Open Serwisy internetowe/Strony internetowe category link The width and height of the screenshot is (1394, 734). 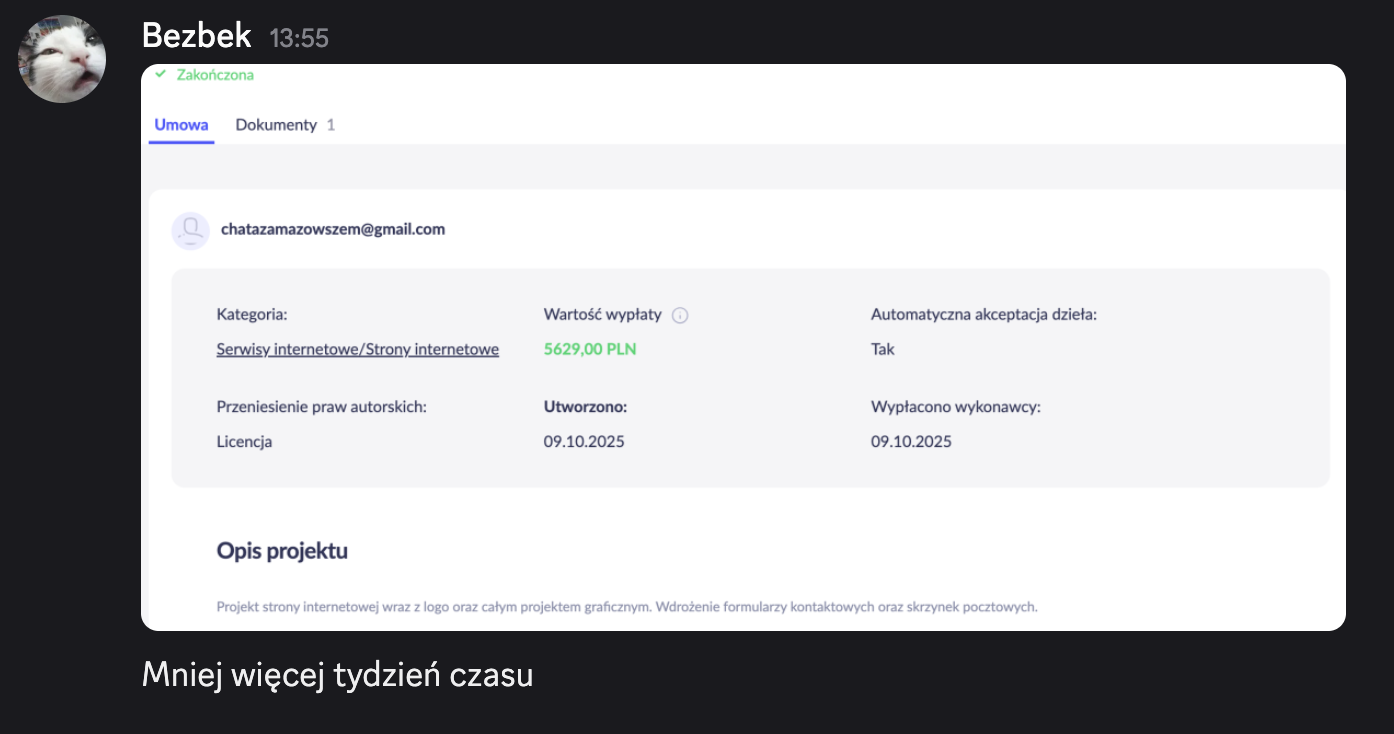[357, 349]
